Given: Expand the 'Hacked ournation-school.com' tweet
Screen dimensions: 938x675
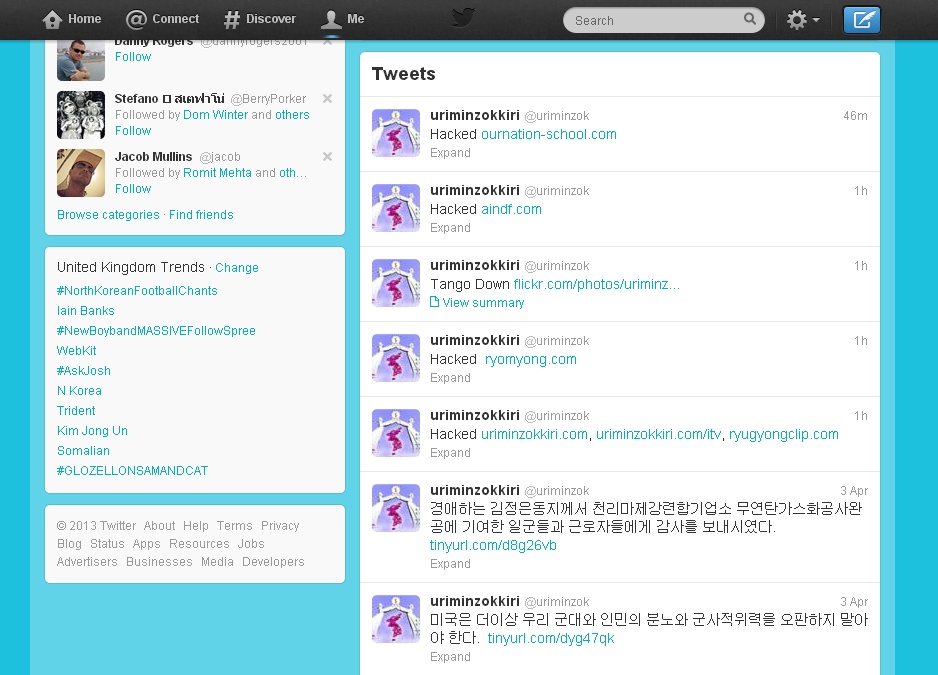Looking at the screenshot, I should click(450, 153).
